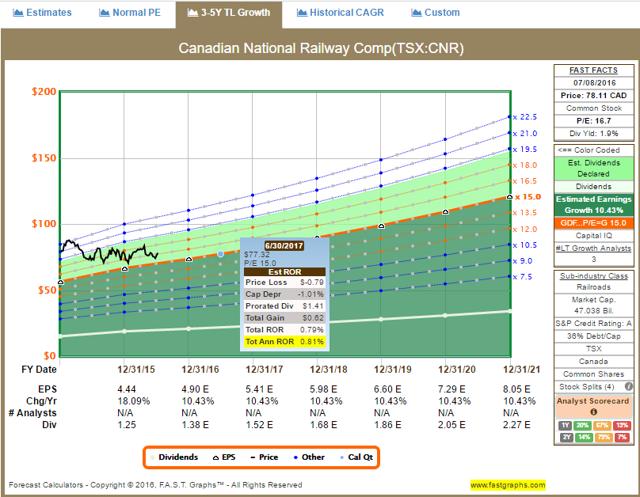The image size is (640, 497).
Task: Click the green 14% scorecard box
Action: pyautogui.click(x=582, y=437)
